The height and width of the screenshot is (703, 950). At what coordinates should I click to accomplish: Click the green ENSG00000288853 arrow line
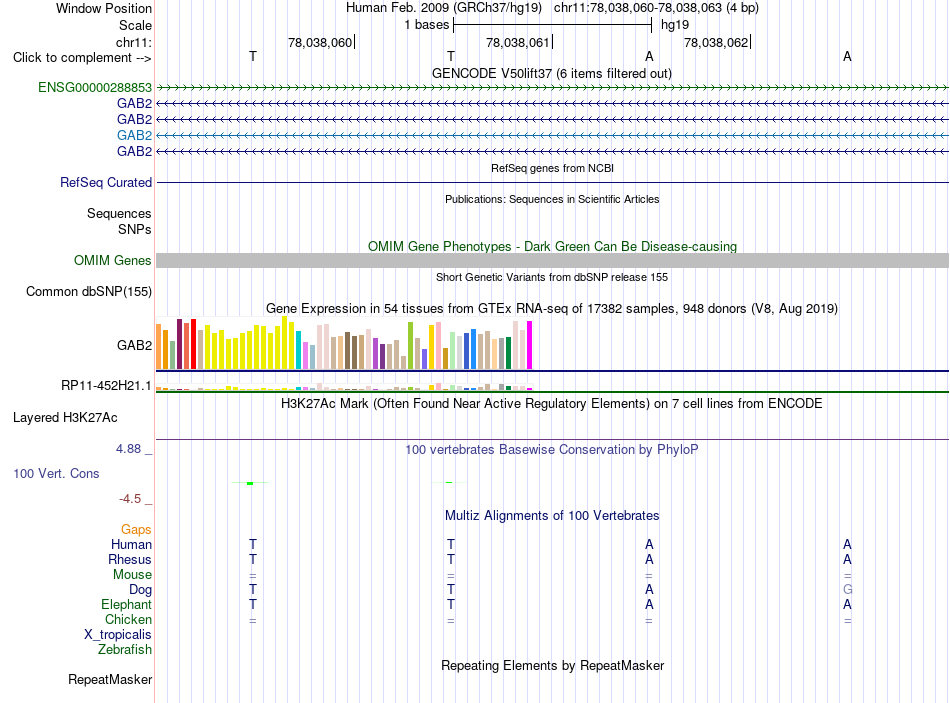coord(552,88)
